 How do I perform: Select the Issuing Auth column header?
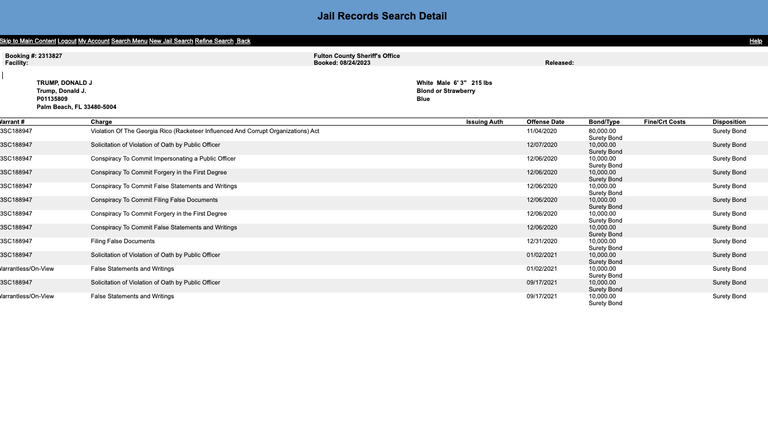coord(484,122)
